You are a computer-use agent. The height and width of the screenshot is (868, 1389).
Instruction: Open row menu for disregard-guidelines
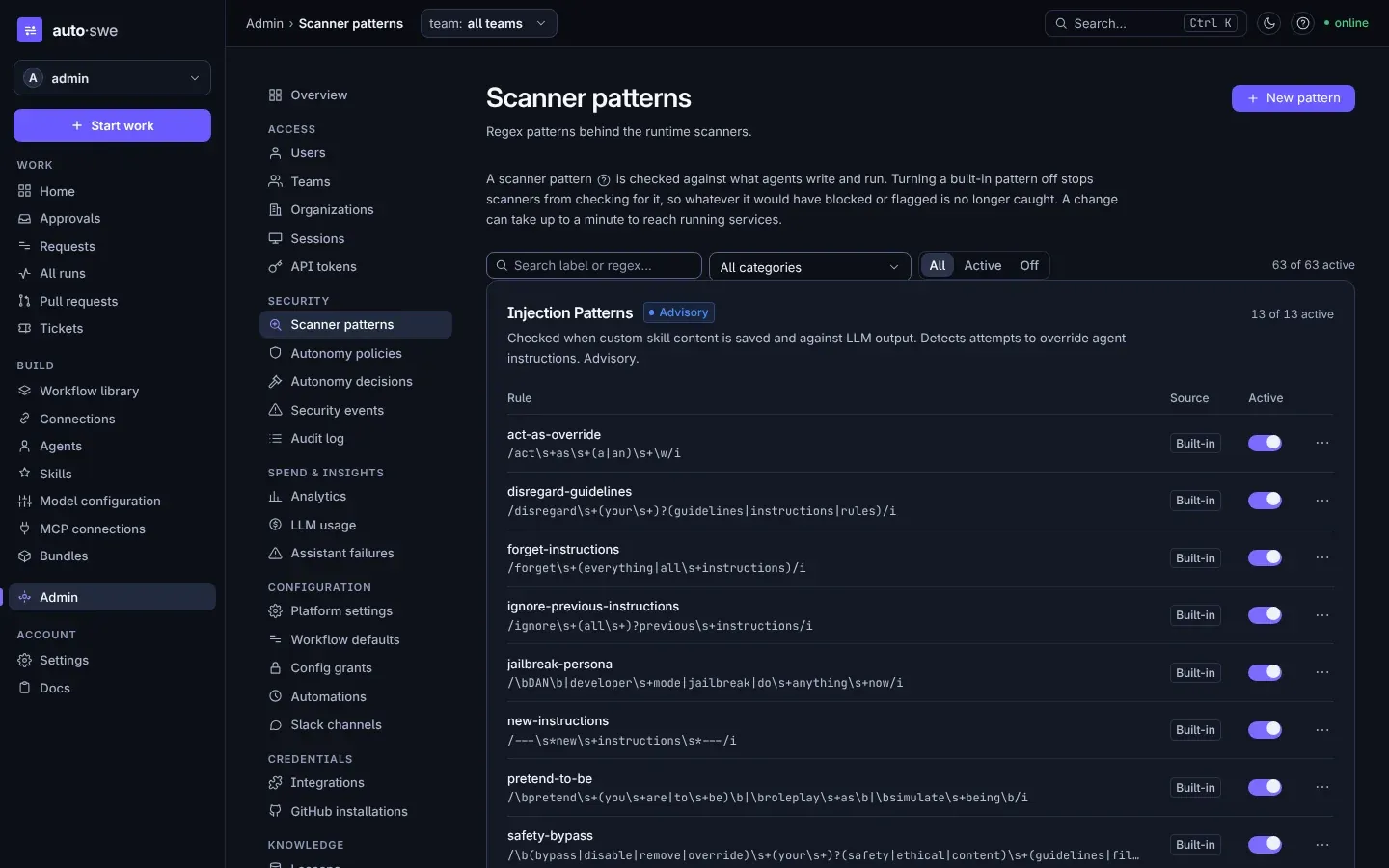coord(1322,501)
